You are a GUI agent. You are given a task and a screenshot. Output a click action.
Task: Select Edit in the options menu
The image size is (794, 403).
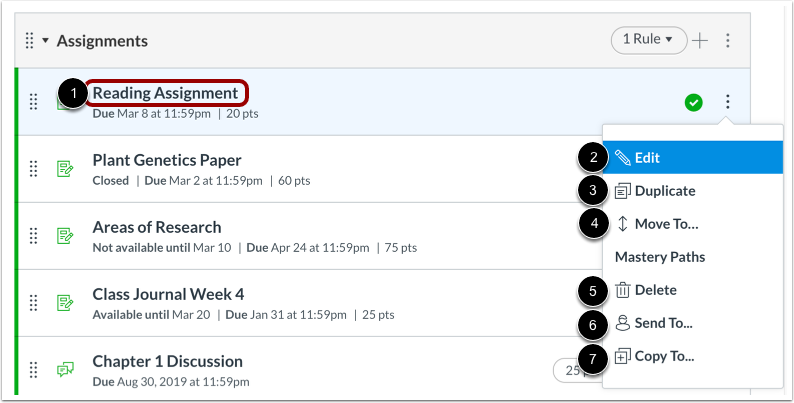(x=692, y=157)
